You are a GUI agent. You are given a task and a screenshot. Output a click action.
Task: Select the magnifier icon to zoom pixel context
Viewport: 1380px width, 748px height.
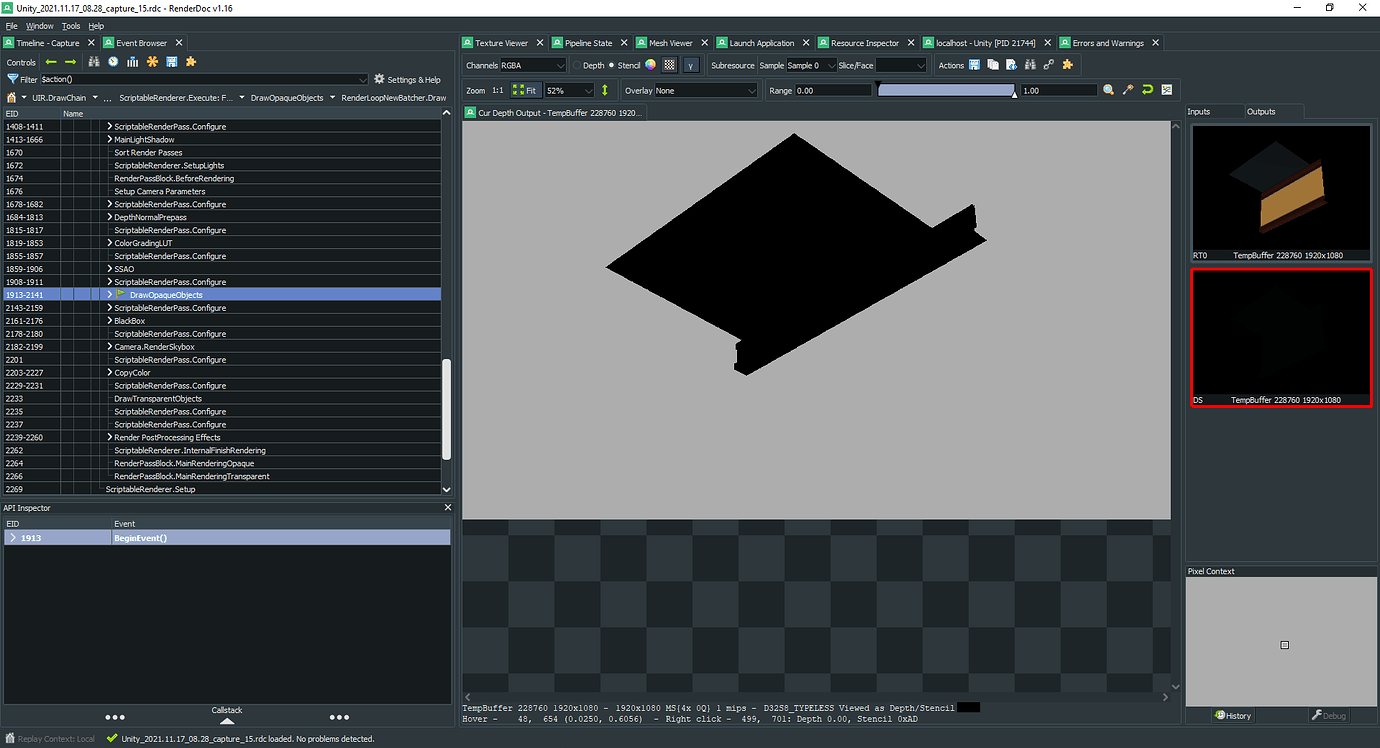coord(1108,89)
